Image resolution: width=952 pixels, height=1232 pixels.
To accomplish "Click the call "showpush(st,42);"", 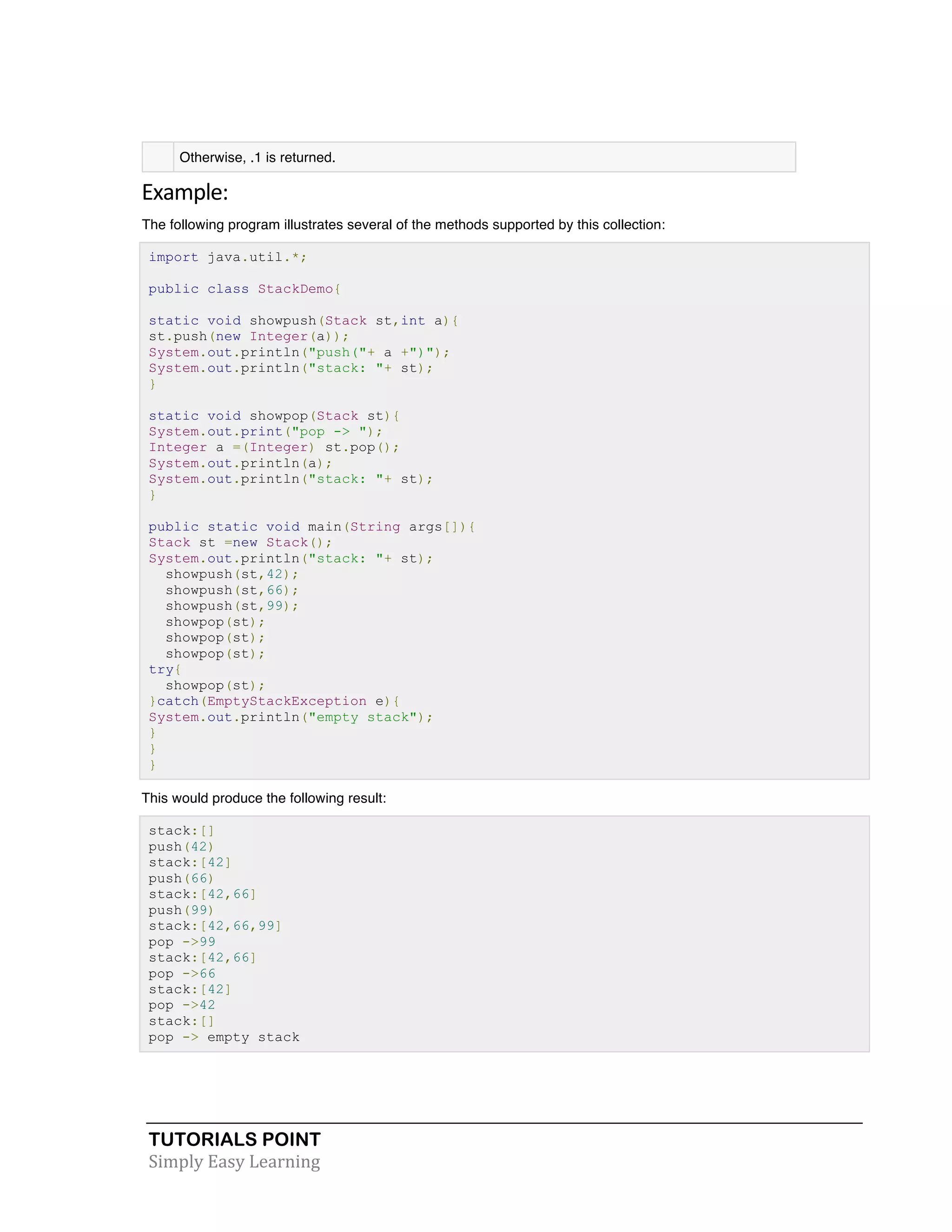I will [x=232, y=574].
